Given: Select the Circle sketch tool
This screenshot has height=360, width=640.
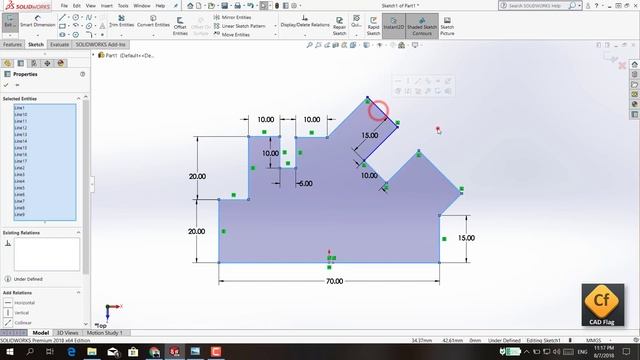Looking at the screenshot, I should pos(76,17).
